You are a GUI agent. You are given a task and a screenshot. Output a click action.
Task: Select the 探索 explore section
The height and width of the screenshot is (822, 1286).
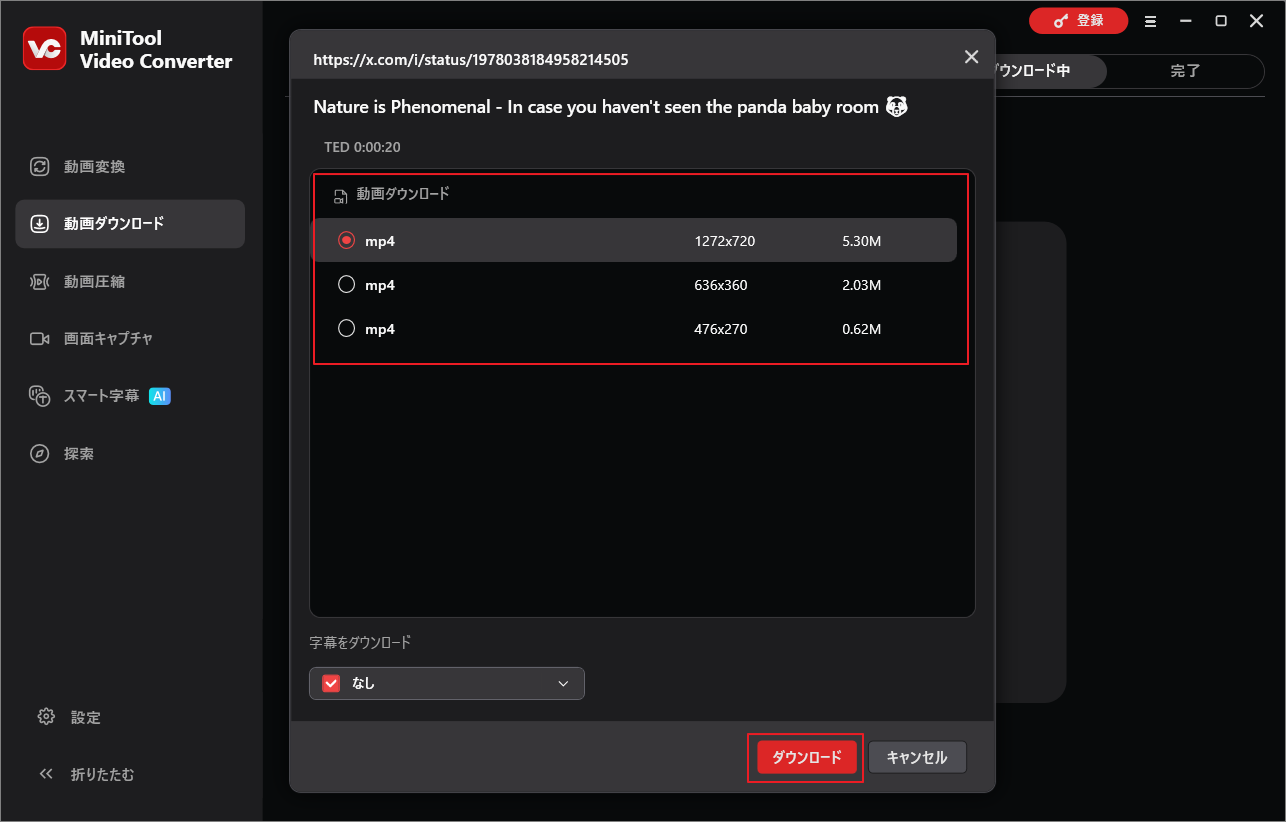tap(80, 452)
